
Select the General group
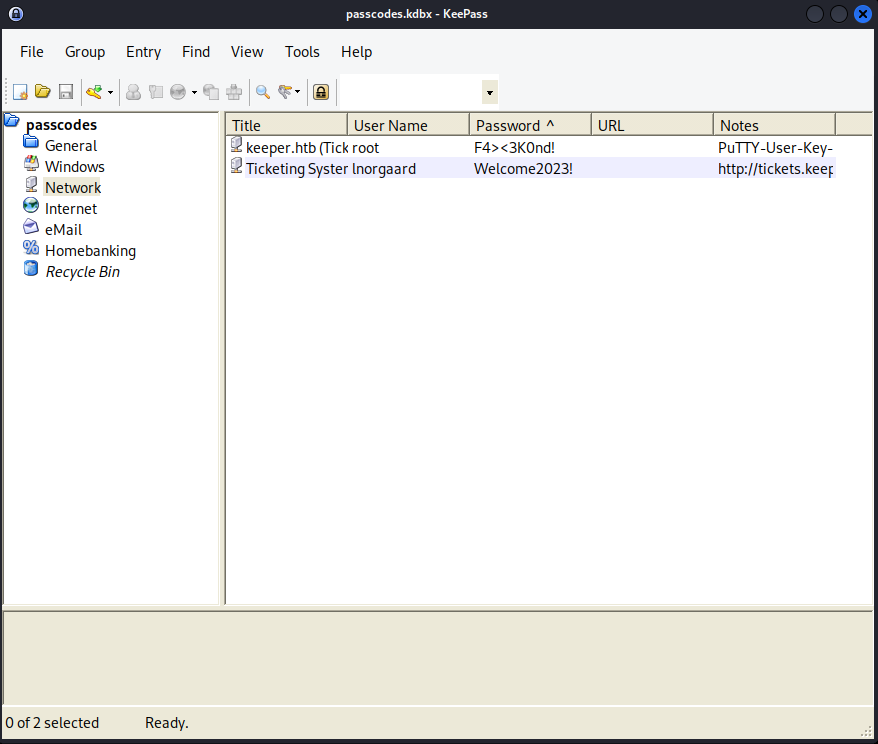click(x=71, y=146)
